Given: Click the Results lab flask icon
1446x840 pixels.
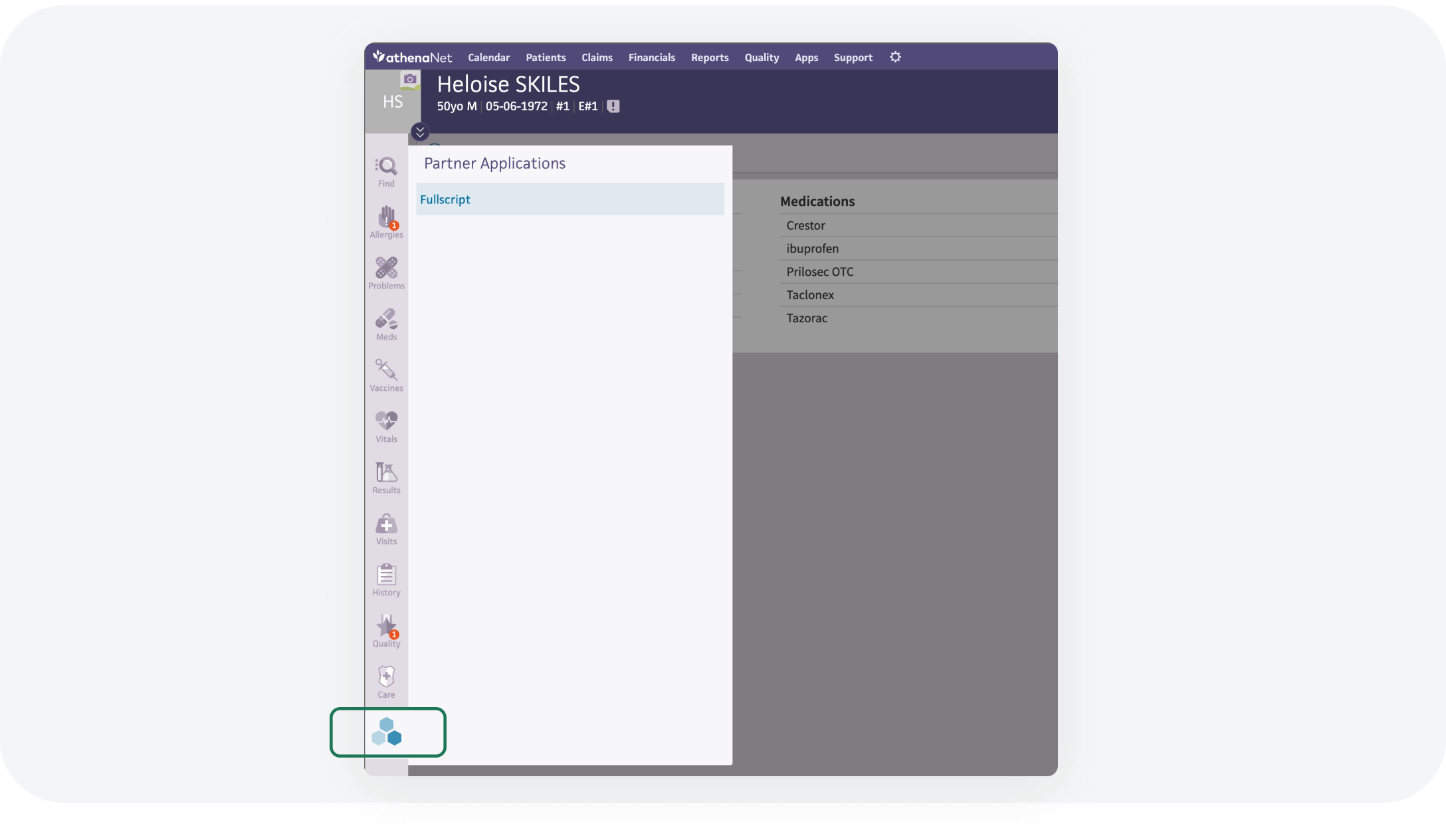Looking at the screenshot, I should coord(385,476).
